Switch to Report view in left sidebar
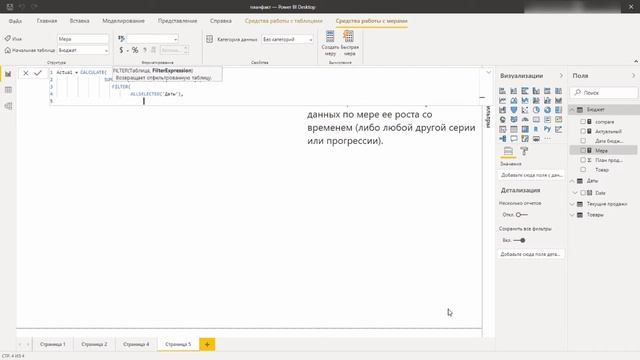Image resolution: width=640 pixels, height=360 pixels. (8, 74)
